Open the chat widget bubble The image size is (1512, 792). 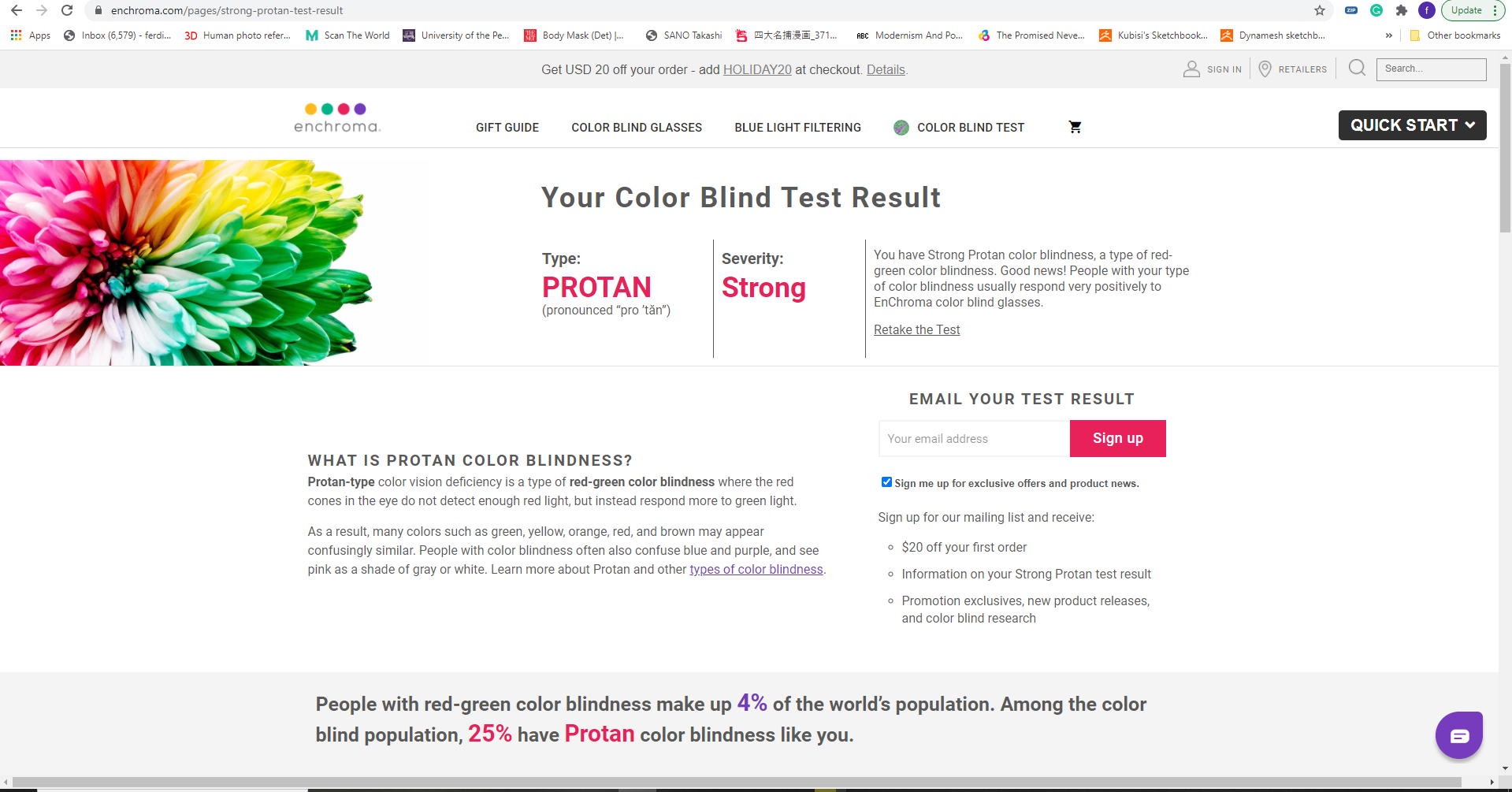[x=1458, y=735]
